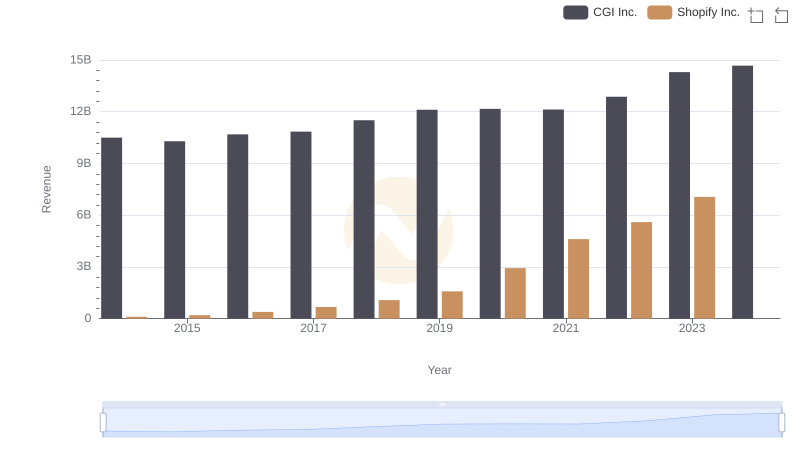The image size is (800, 461).
Task: Click the CGI Inc. bar for 2023
Action: point(680,195)
